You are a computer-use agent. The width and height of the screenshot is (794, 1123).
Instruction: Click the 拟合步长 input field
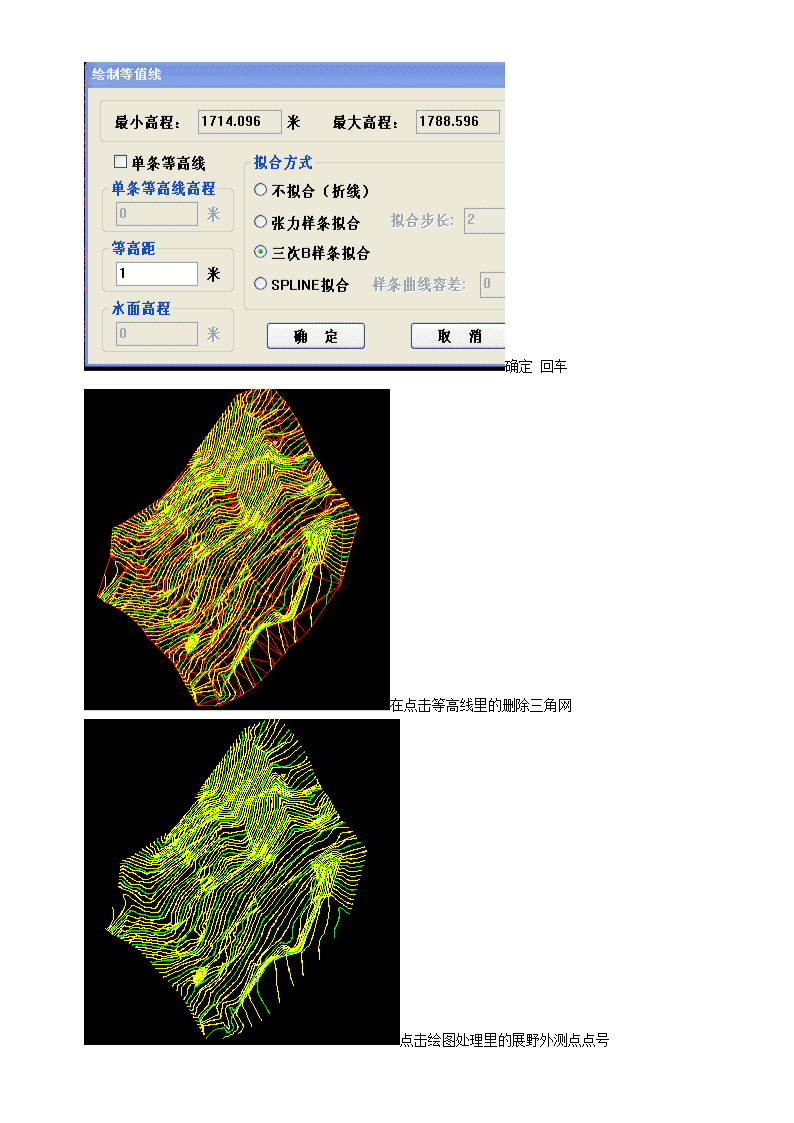(485, 220)
